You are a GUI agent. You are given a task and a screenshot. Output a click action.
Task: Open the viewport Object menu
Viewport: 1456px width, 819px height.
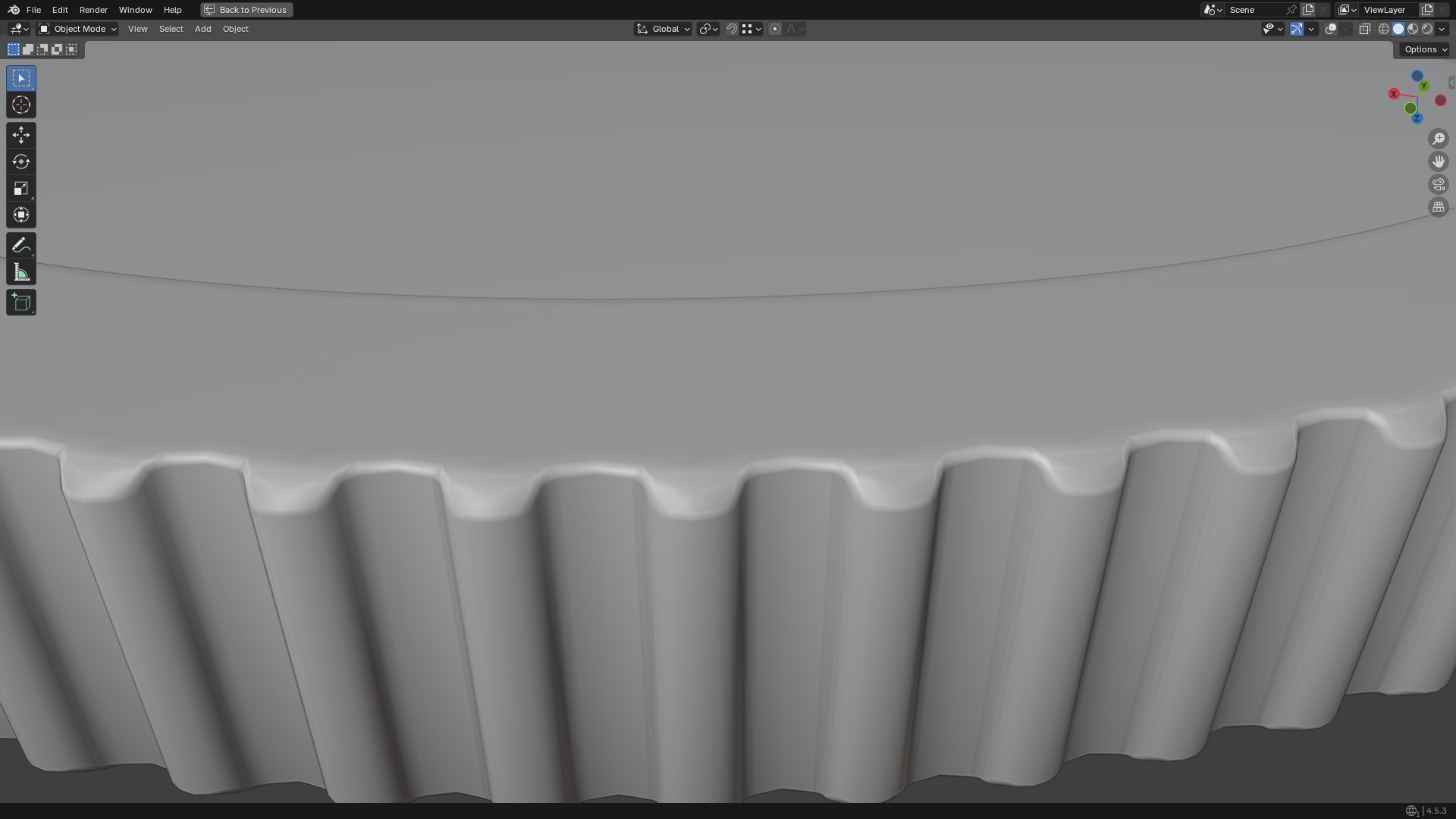pyautogui.click(x=235, y=29)
